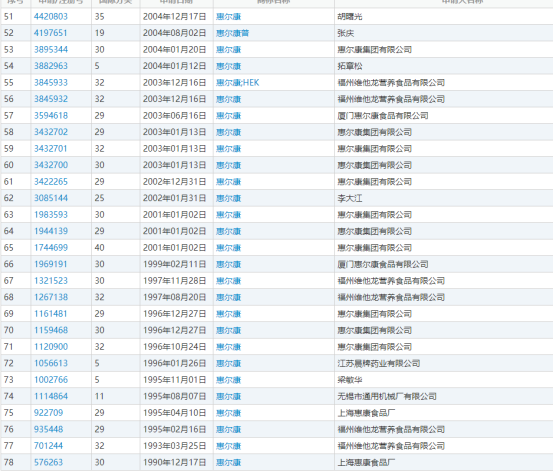Viewport: 554px width, 474px height.
Task: Open registration number 935448 link
Action: pyautogui.click(x=48, y=429)
